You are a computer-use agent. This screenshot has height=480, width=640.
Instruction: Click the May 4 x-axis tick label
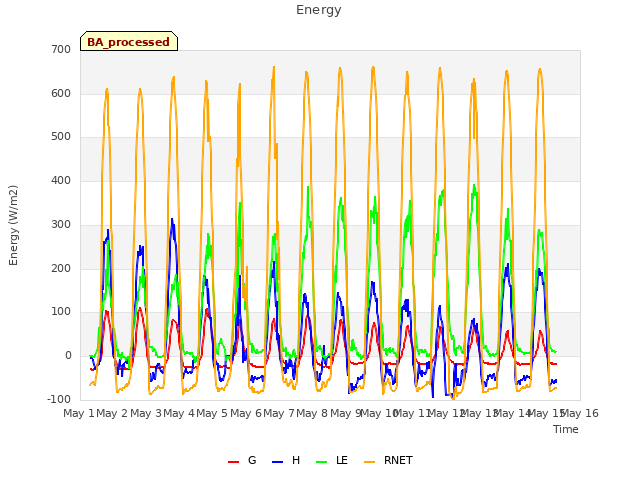pyautogui.click(x=179, y=413)
